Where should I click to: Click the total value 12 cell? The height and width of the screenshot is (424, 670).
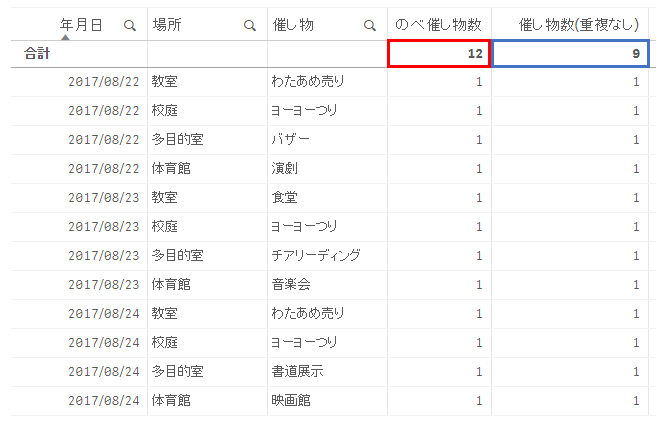[x=439, y=53]
